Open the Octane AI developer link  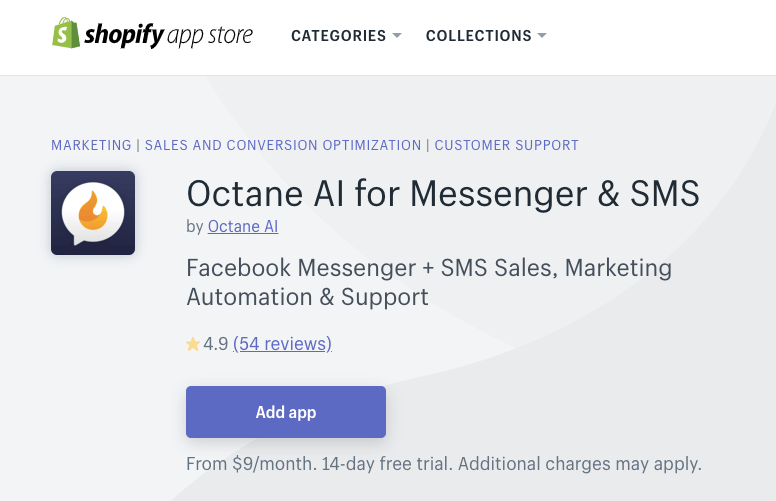243,226
